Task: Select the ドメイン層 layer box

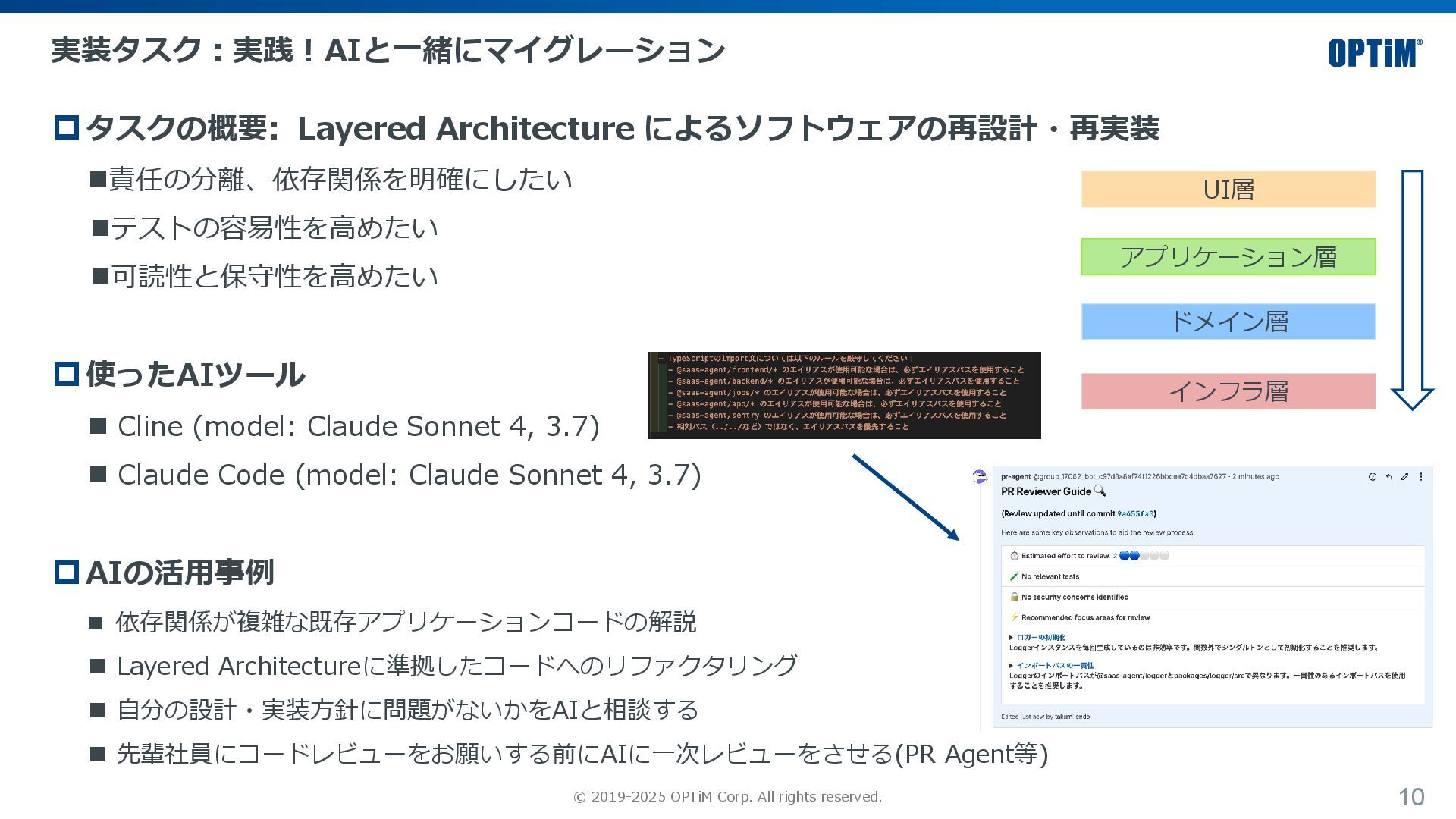Action: pos(1228,322)
